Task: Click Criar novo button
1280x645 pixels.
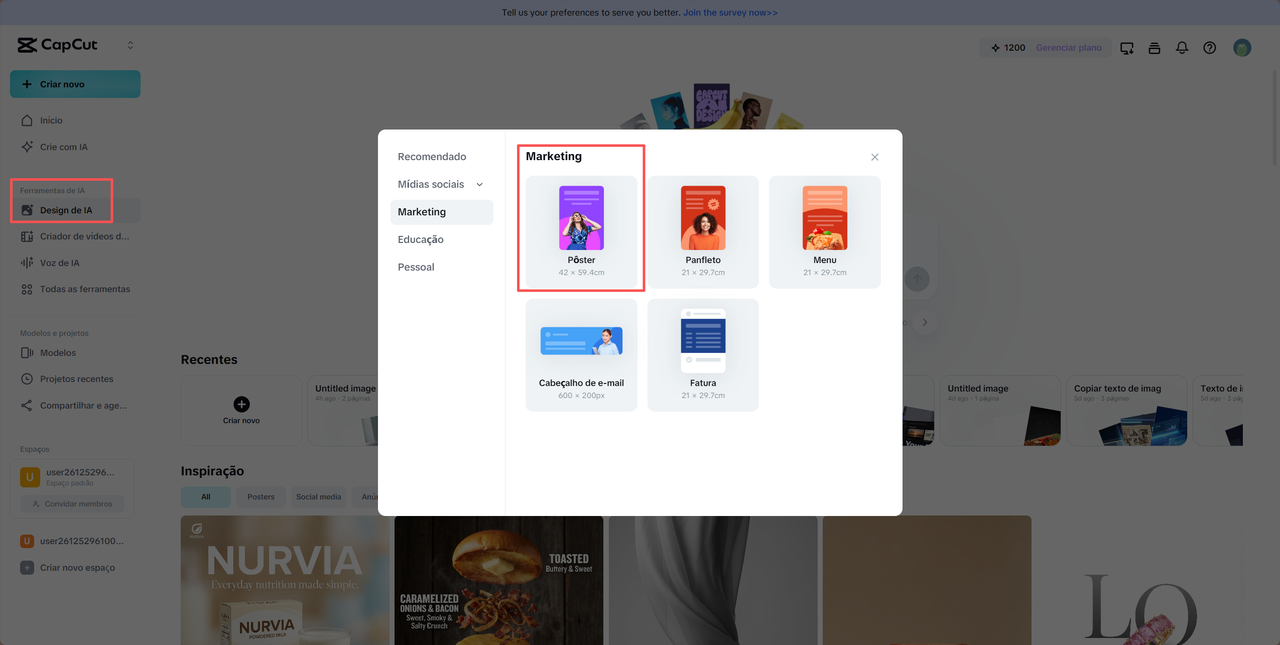Action: [x=74, y=84]
